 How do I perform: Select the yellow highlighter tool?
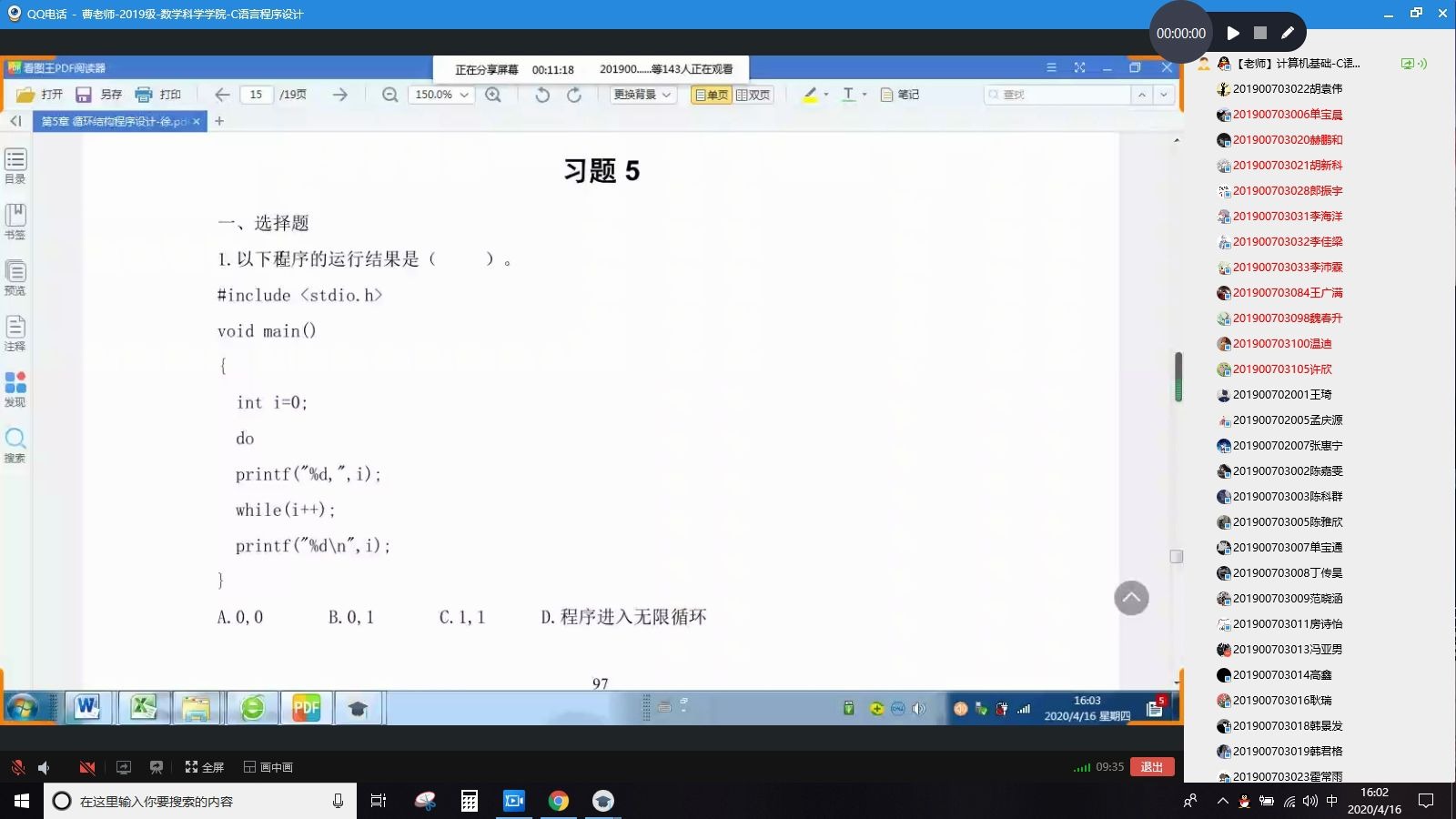tap(809, 94)
